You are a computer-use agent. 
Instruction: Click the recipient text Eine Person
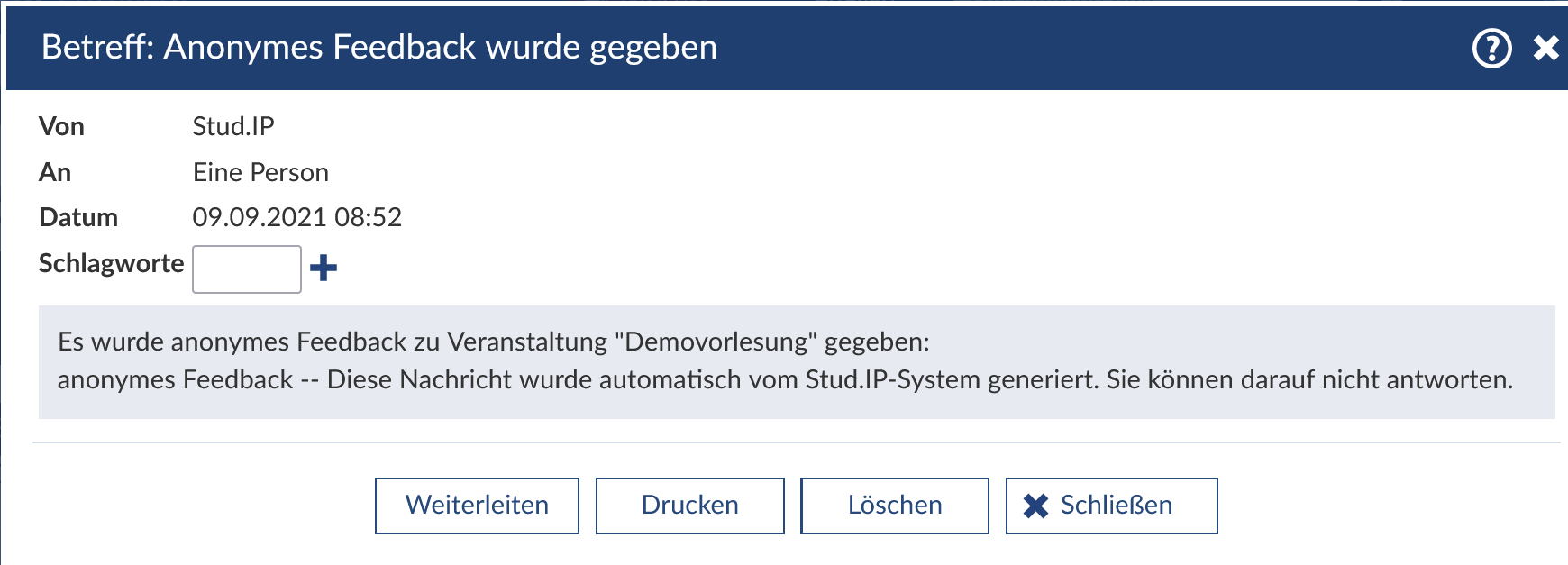coord(260,172)
